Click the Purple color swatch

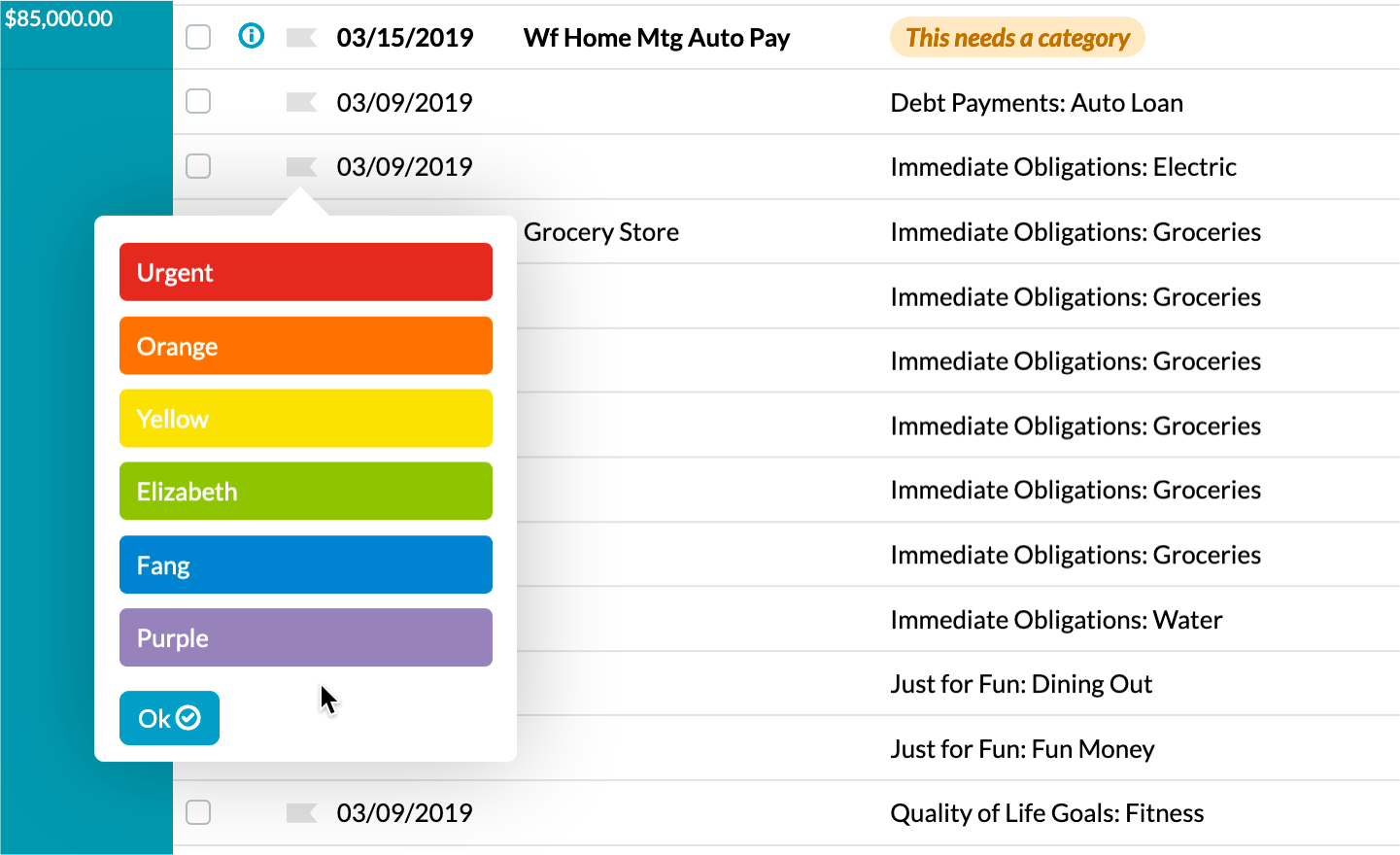[305, 637]
